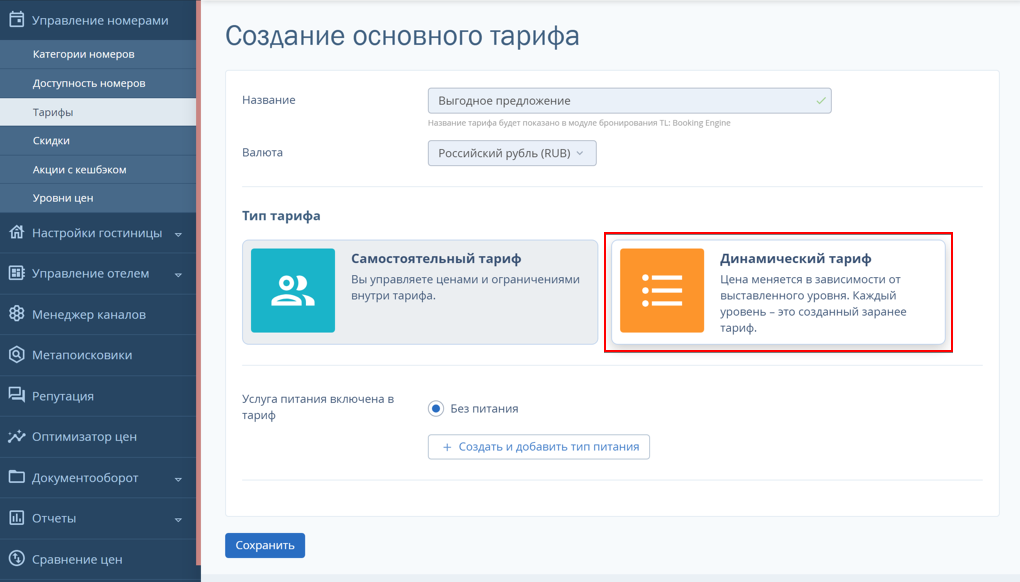This screenshot has width=1020, height=582.
Task: Click the Репутация chat bubbles icon
Action: tap(17, 395)
